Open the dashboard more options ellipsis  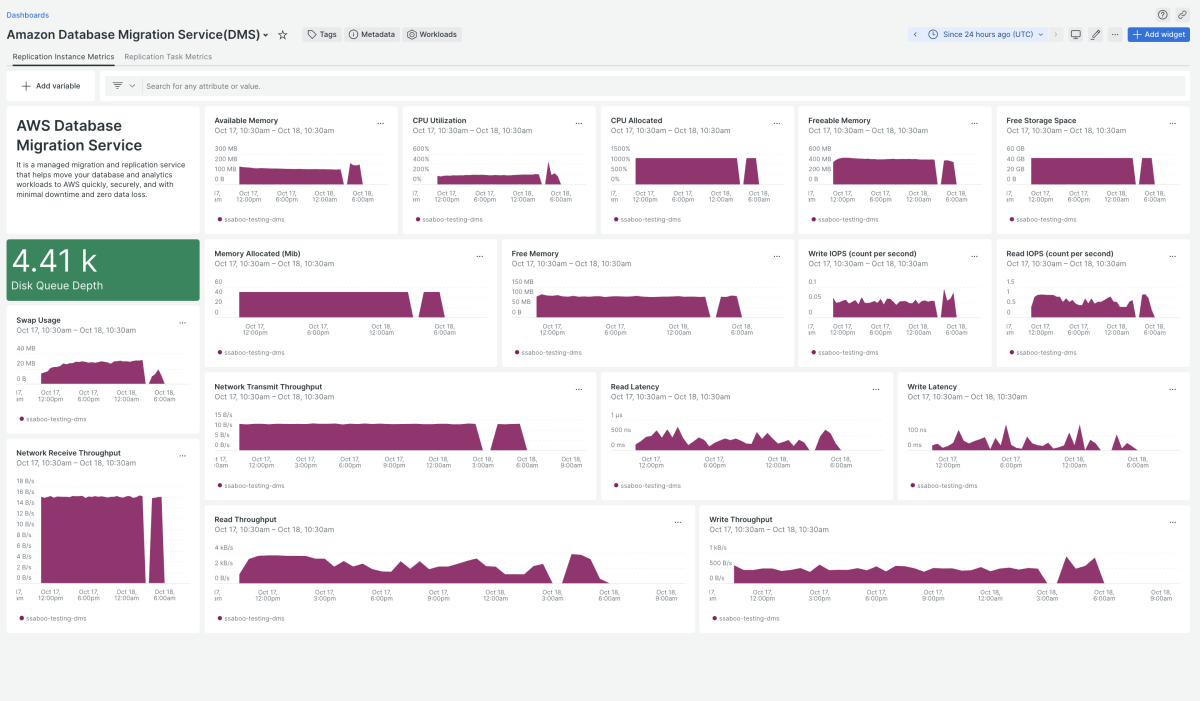pyautogui.click(x=1115, y=34)
